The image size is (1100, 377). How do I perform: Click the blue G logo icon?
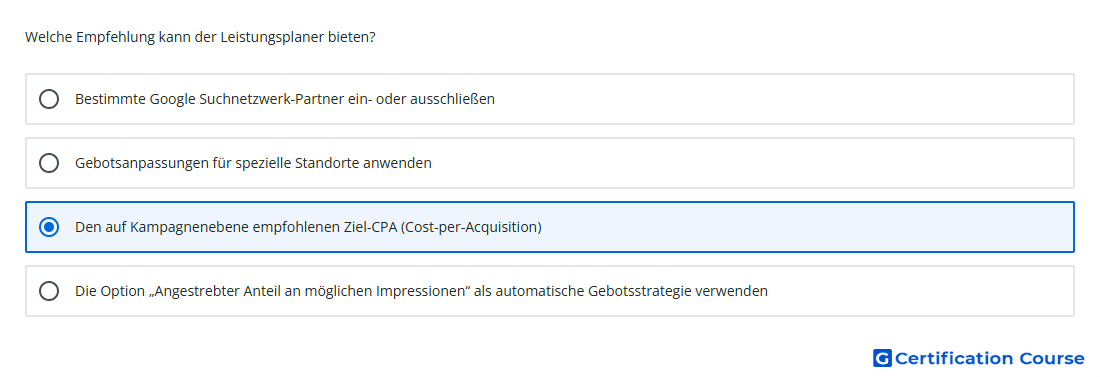coord(882,359)
